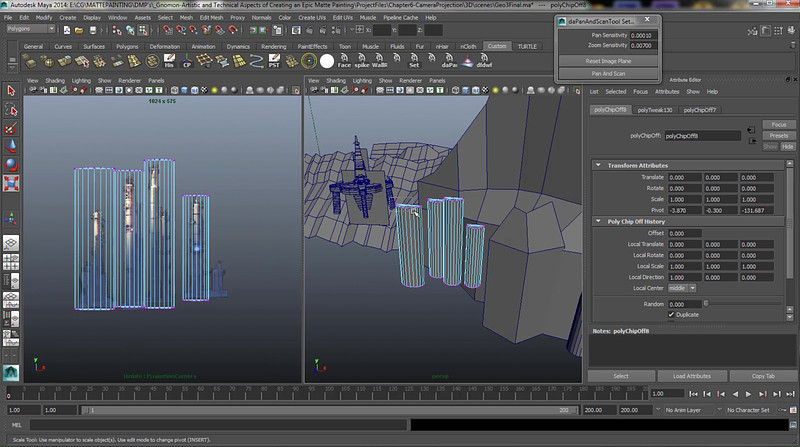The height and width of the screenshot is (447, 800).
Task: Activate the Paint Selection tool
Action: tap(11, 128)
